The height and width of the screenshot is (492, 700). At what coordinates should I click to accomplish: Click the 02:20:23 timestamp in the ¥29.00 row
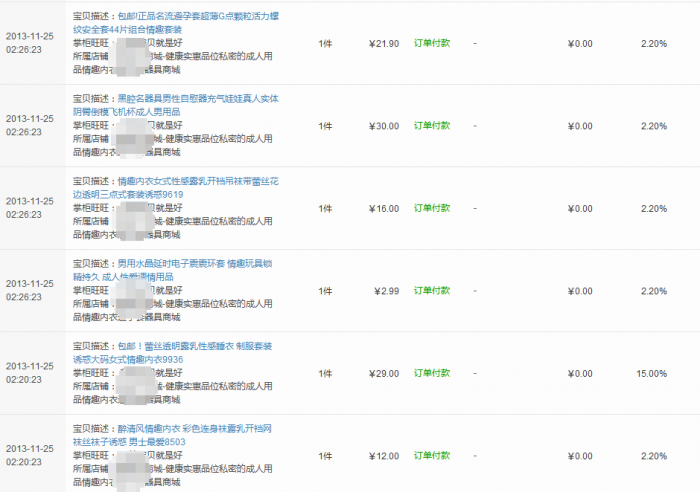click(29, 373)
